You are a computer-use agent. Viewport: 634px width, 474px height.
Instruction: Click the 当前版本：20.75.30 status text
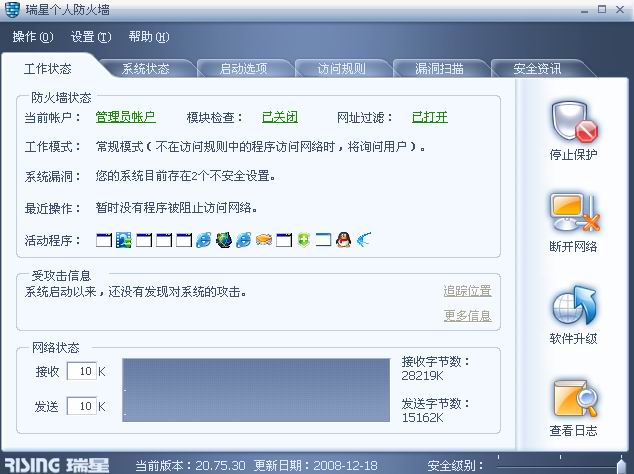point(190,466)
